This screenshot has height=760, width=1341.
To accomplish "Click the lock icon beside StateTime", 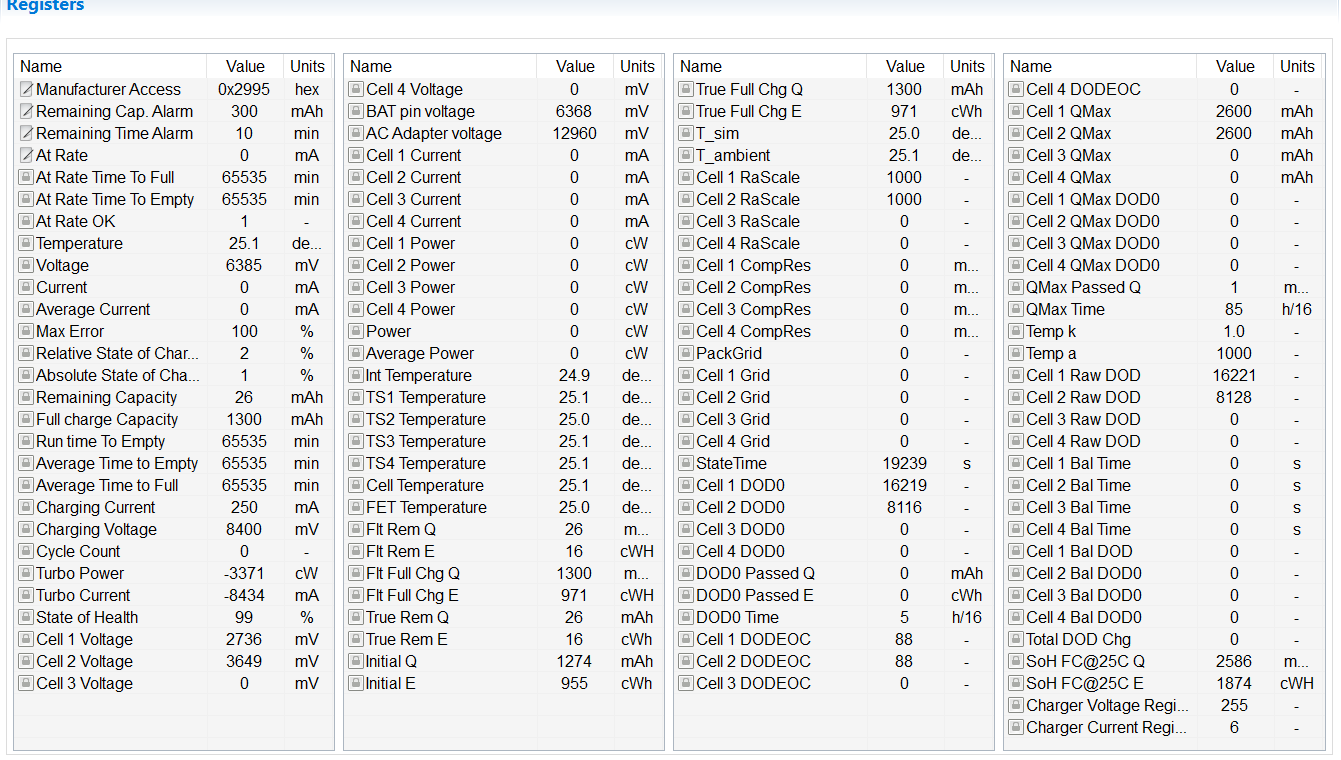I will (x=686, y=464).
